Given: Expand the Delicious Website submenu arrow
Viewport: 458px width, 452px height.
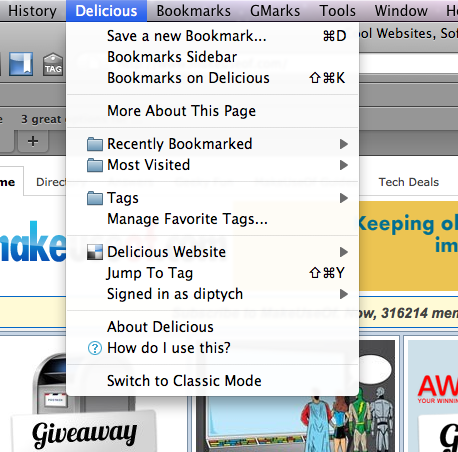Looking at the screenshot, I should (x=344, y=252).
